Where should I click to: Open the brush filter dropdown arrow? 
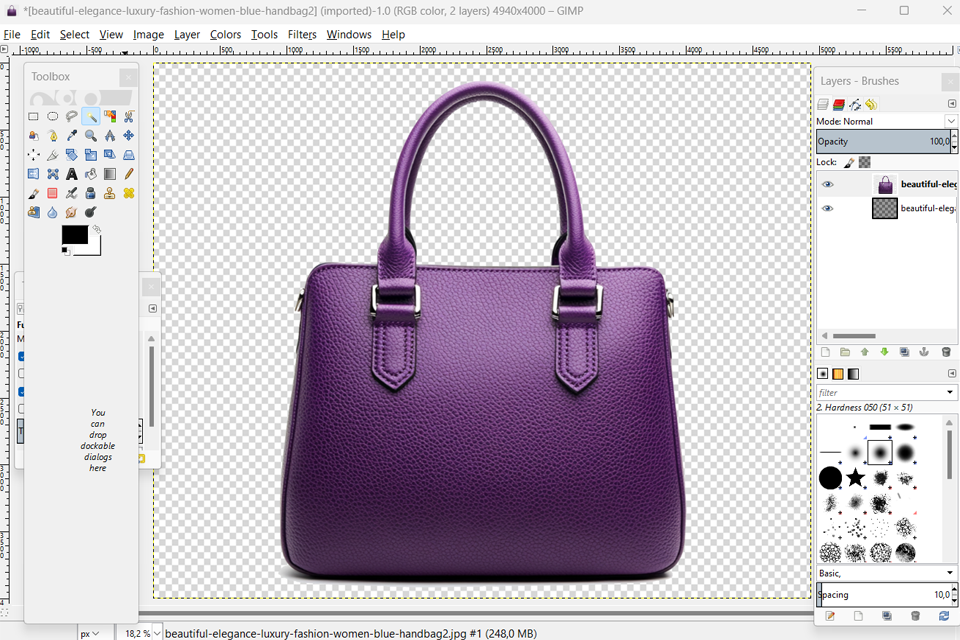pyautogui.click(x=950, y=393)
